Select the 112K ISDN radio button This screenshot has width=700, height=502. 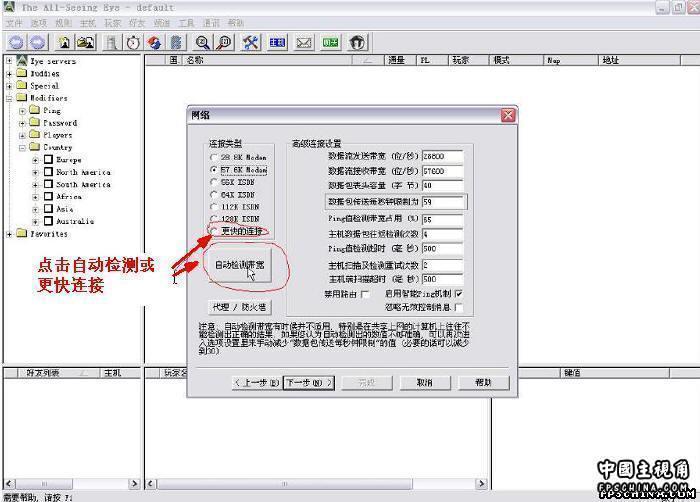tap(214, 207)
